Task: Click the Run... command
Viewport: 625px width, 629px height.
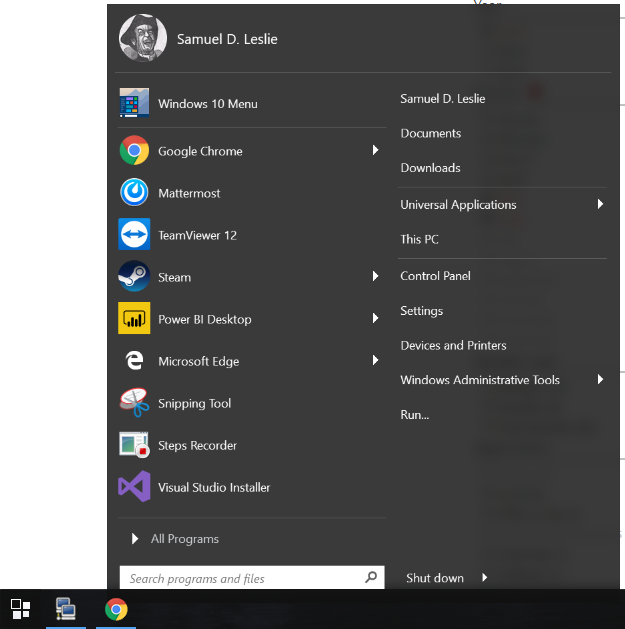Action: pos(414,415)
